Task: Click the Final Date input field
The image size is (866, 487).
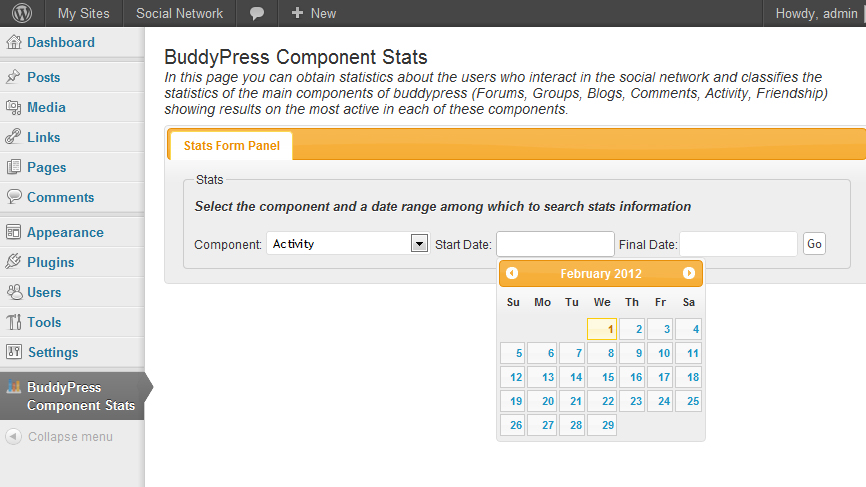Action: (738, 244)
